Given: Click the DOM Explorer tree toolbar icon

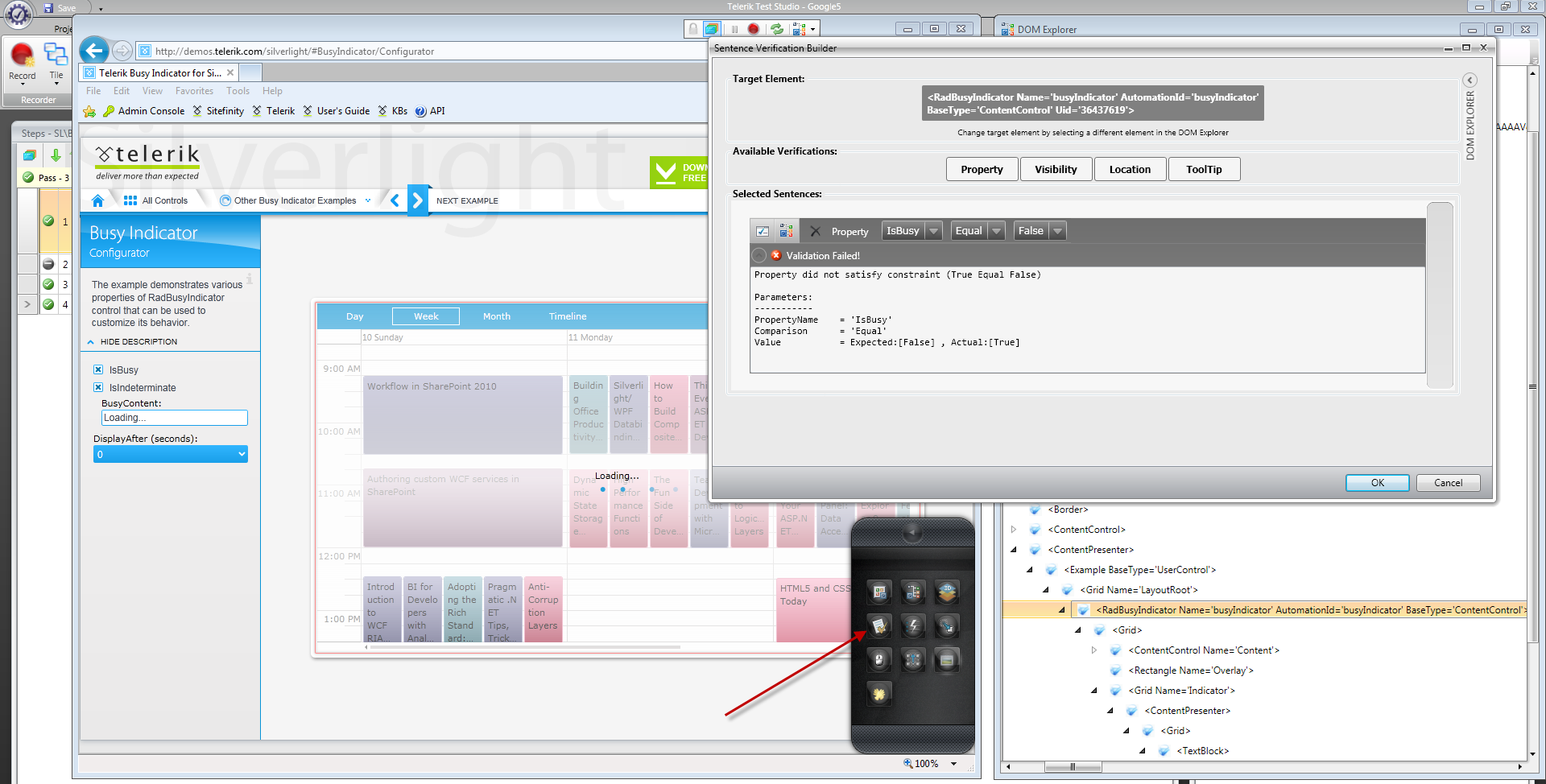Looking at the screenshot, I should tap(799, 29).
